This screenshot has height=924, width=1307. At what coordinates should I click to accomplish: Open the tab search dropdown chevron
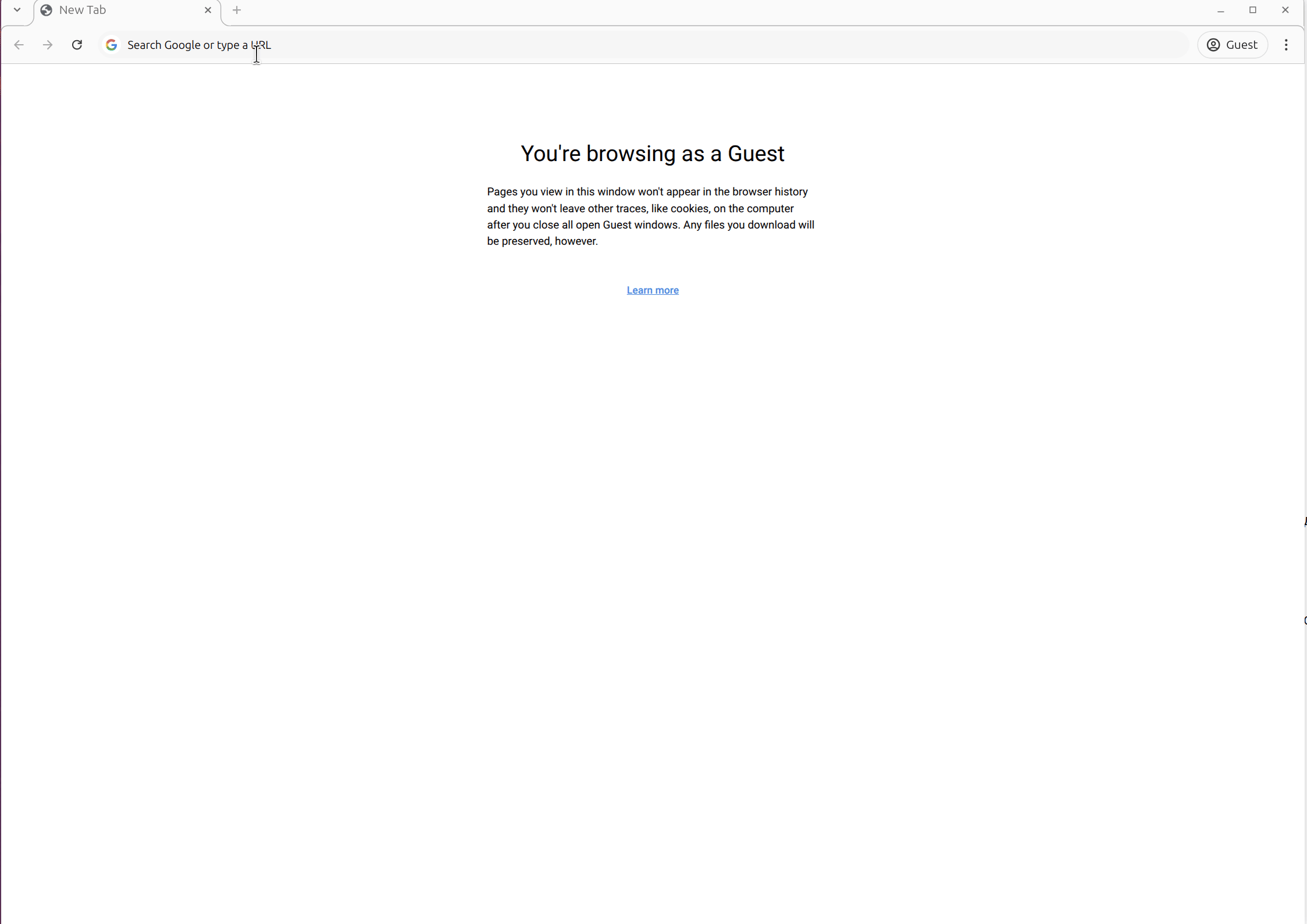click(x=17, y=10)
